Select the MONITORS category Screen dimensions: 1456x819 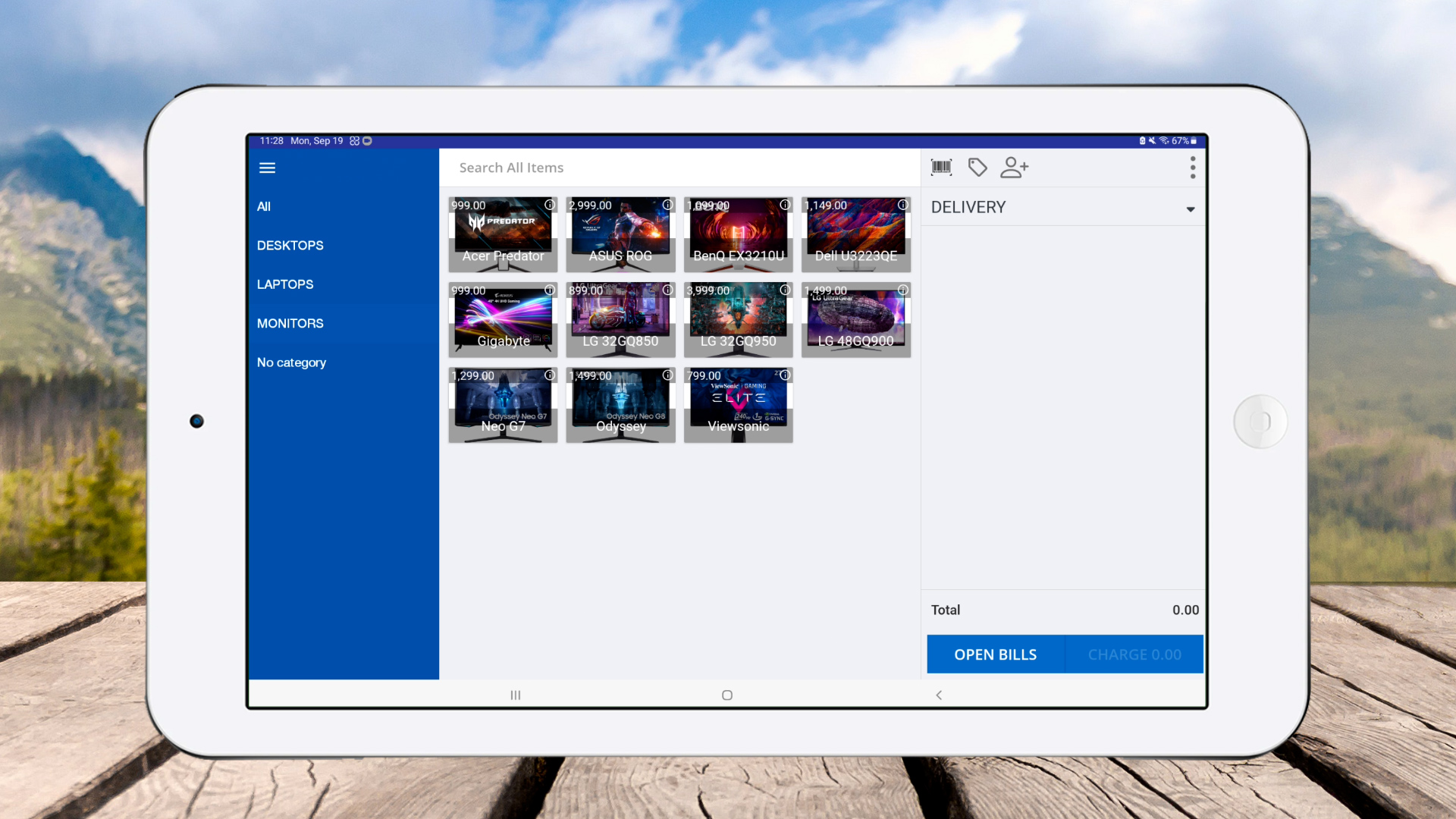pyautogui.click(x=290, y=324)
